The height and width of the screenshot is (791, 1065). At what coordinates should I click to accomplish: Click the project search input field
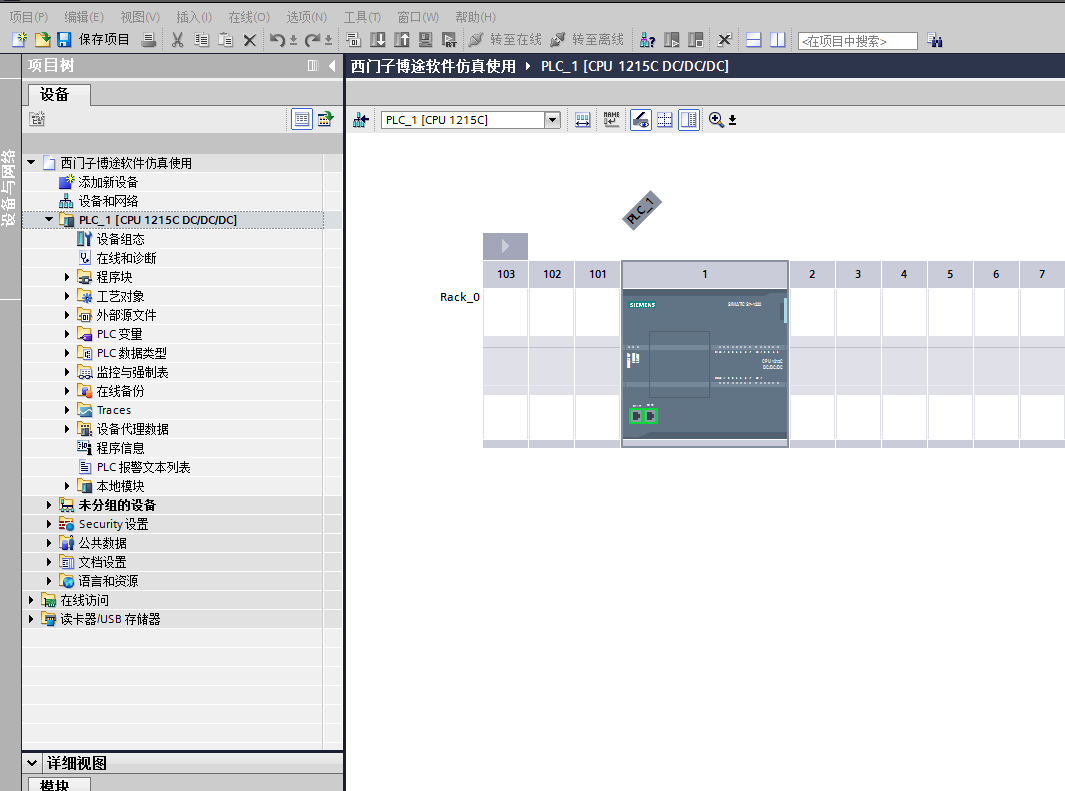858,41
